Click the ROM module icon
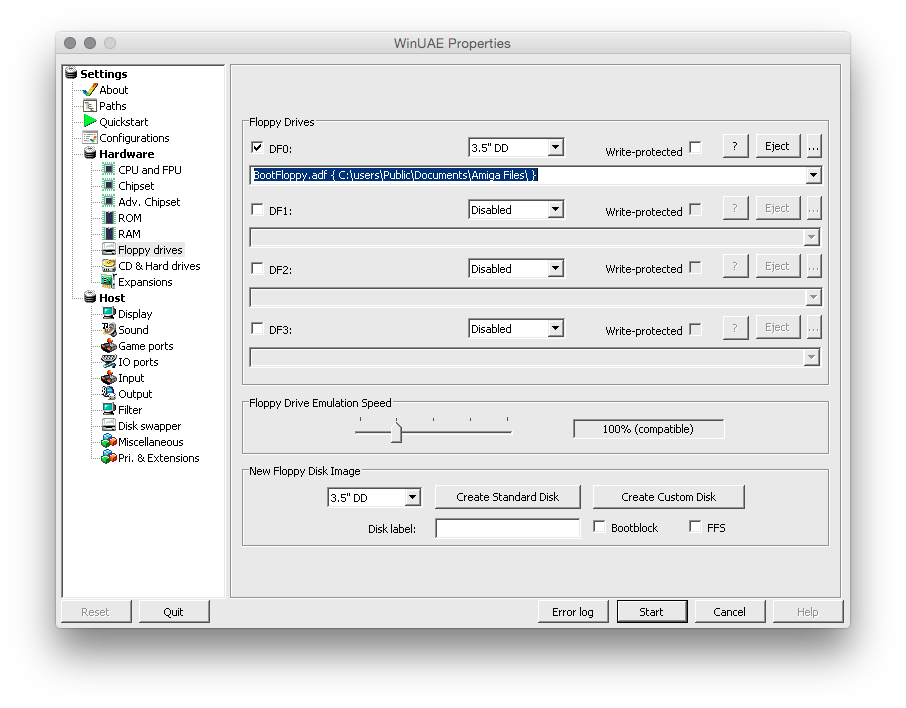906x708 pixels. (108, 217)
